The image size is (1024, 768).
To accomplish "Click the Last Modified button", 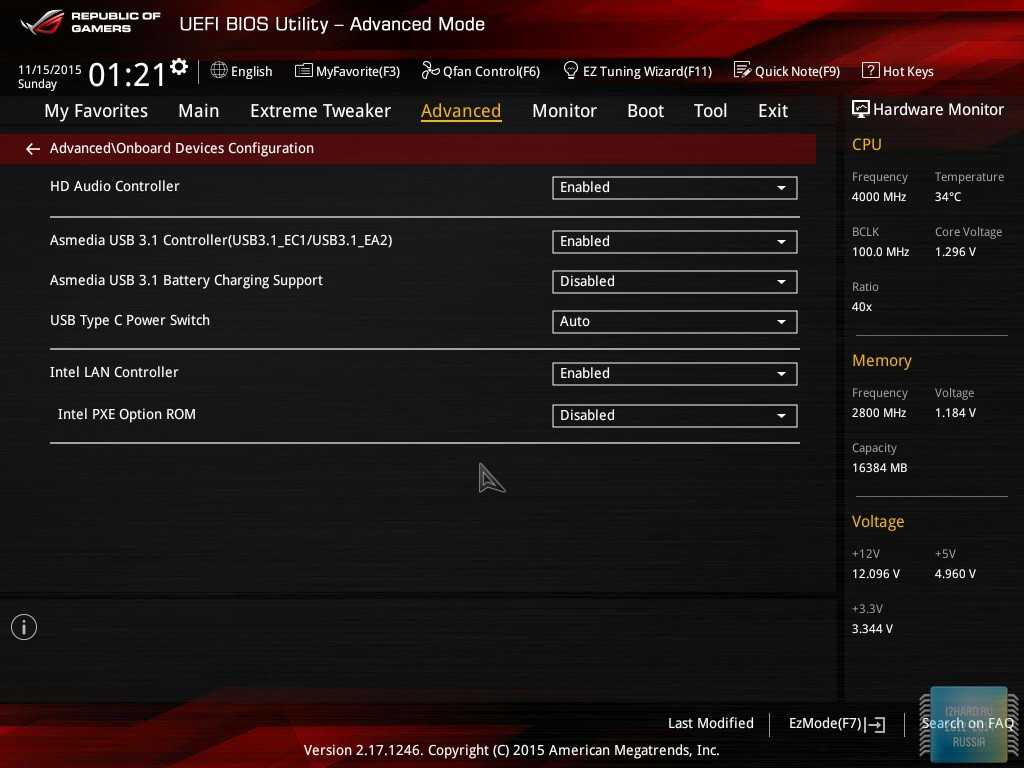I will (x=710, y=724).
